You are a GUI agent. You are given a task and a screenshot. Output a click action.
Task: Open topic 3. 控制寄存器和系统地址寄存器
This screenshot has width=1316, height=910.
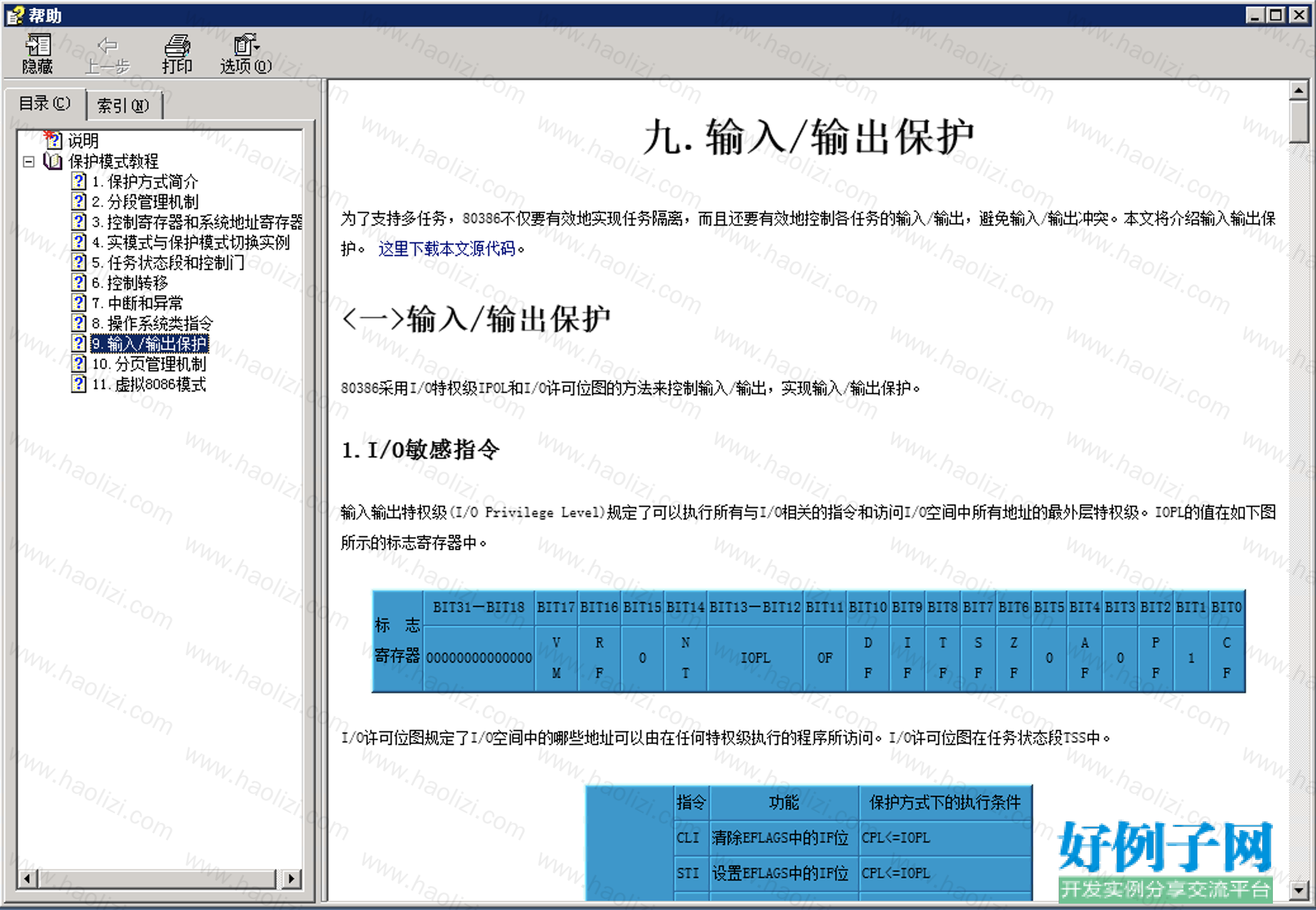[x=197, y=222]
